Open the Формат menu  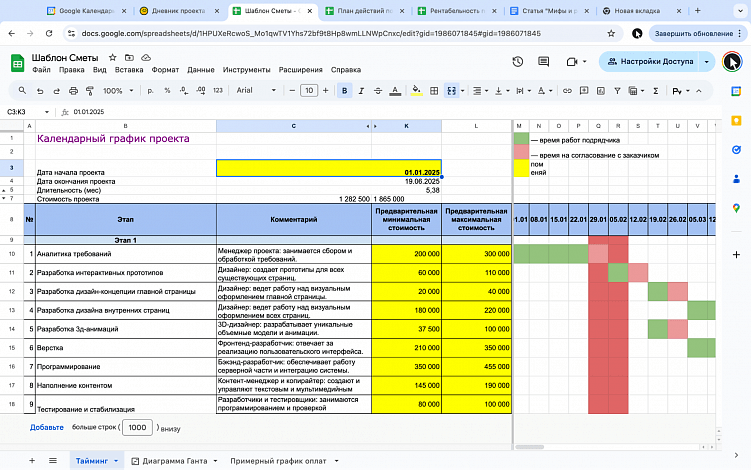pyautogui.click(x=165, y=71)
